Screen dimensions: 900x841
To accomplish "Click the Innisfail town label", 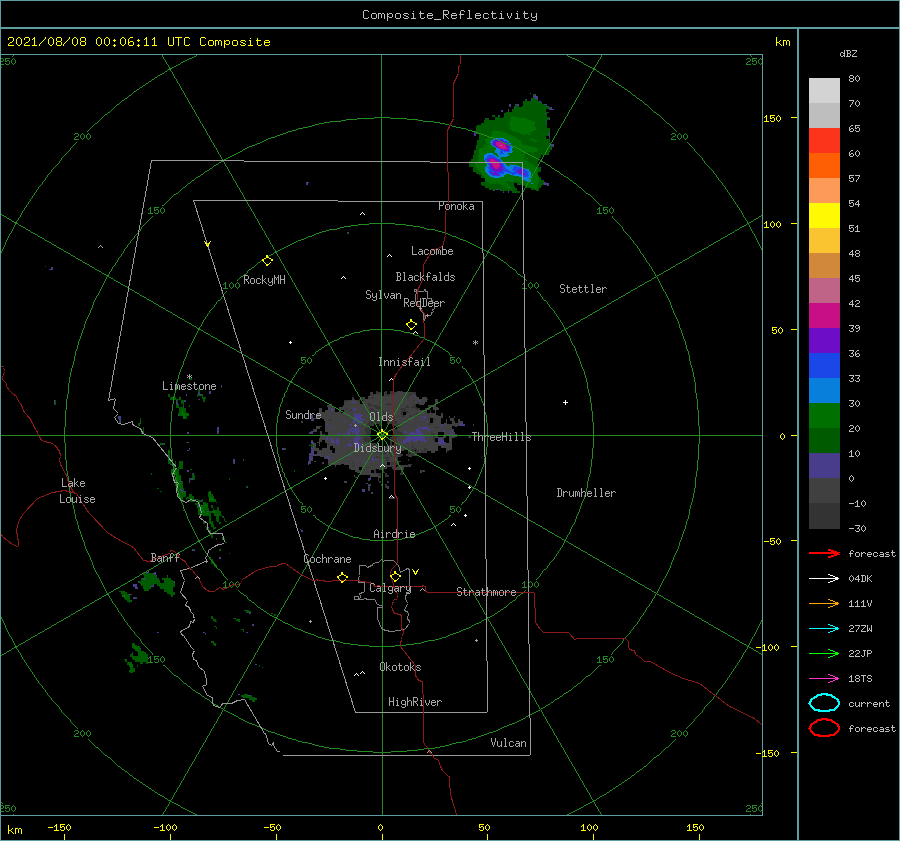I will point(404,362).
